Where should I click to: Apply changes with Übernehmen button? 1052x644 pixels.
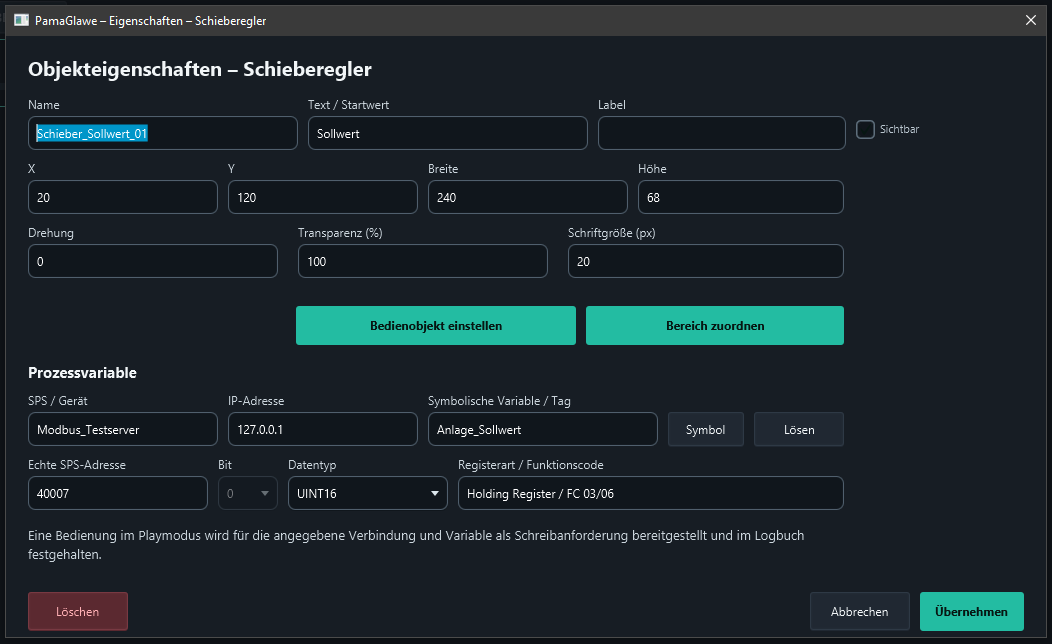click(x=971, y=611)
